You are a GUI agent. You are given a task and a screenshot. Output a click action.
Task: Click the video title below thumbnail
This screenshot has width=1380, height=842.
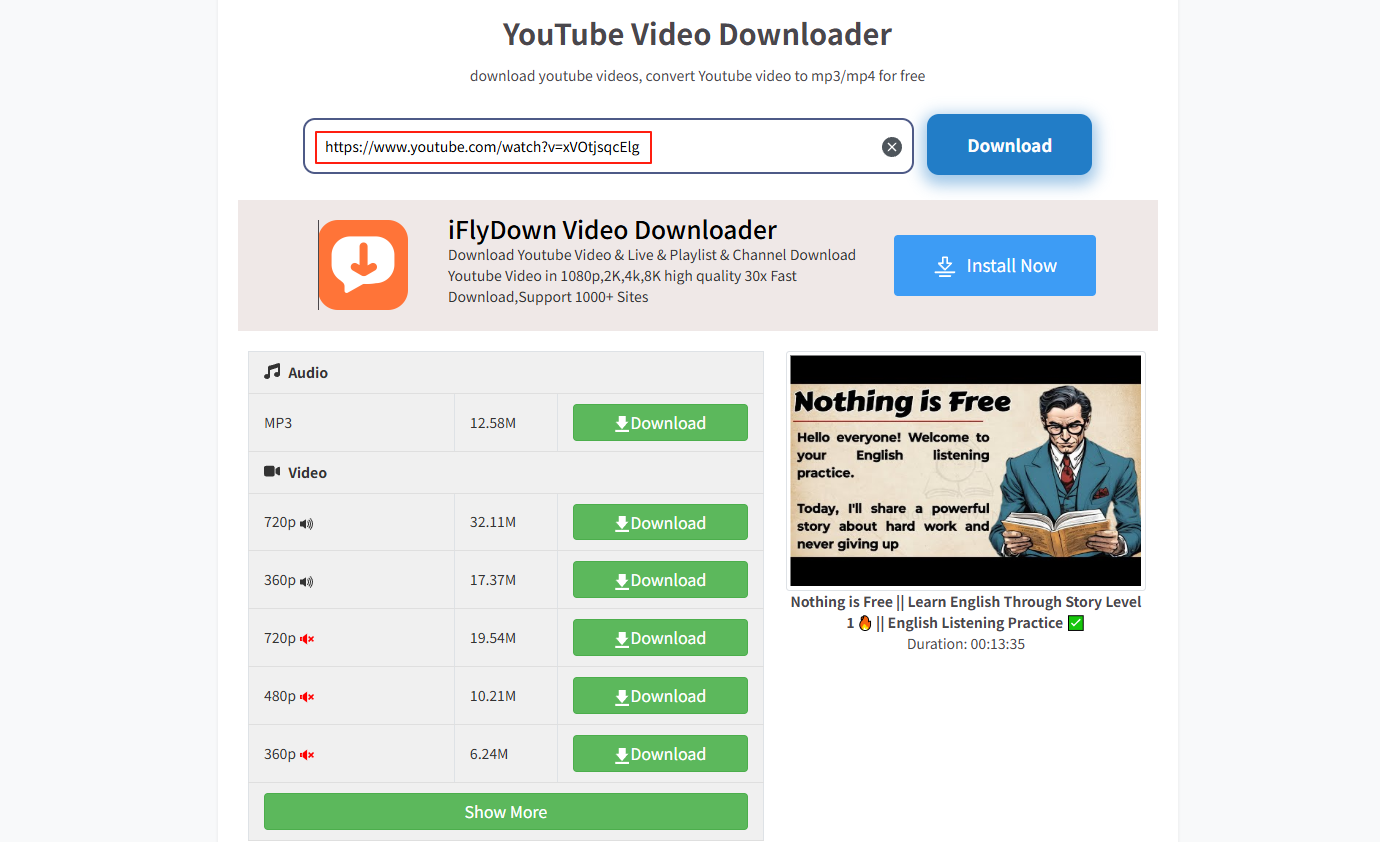coord(966,612)
